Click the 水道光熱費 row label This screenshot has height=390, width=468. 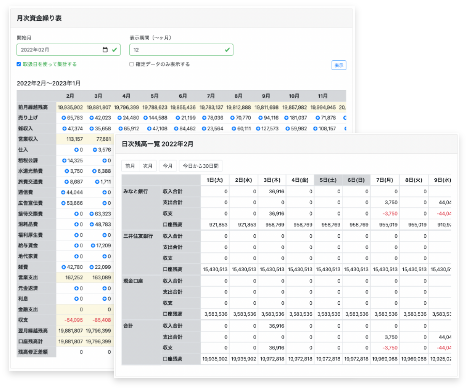pos(30,171)
